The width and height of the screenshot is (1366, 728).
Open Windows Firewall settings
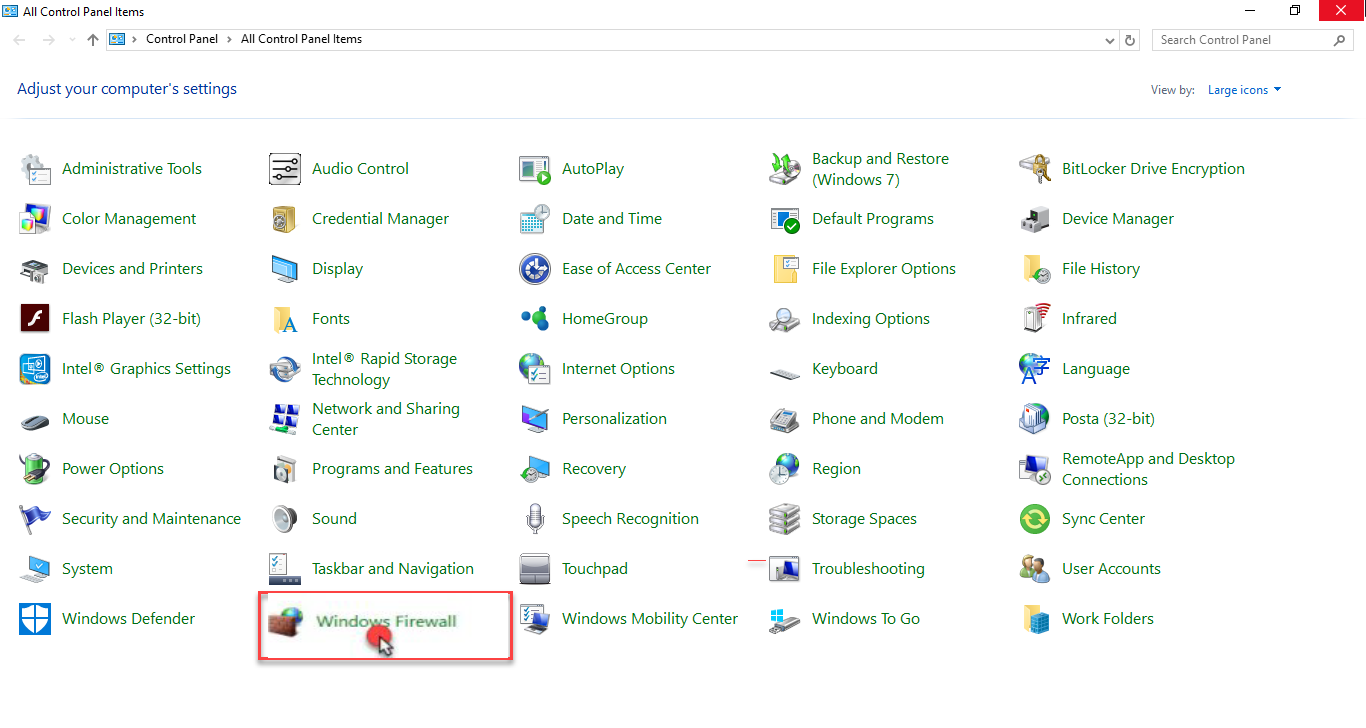click(386, 619)
